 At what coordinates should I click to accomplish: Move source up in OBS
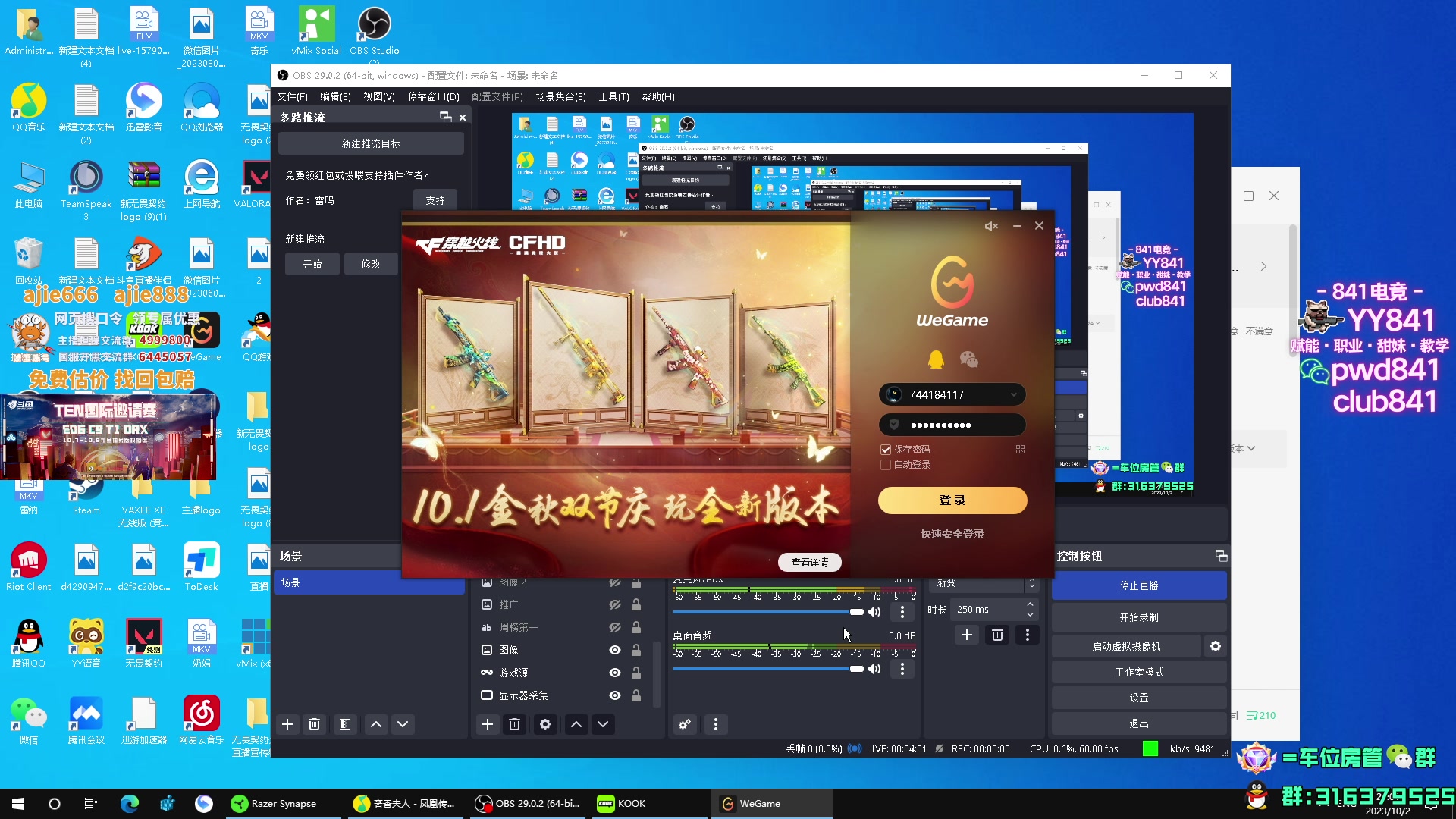pos(576,724)
